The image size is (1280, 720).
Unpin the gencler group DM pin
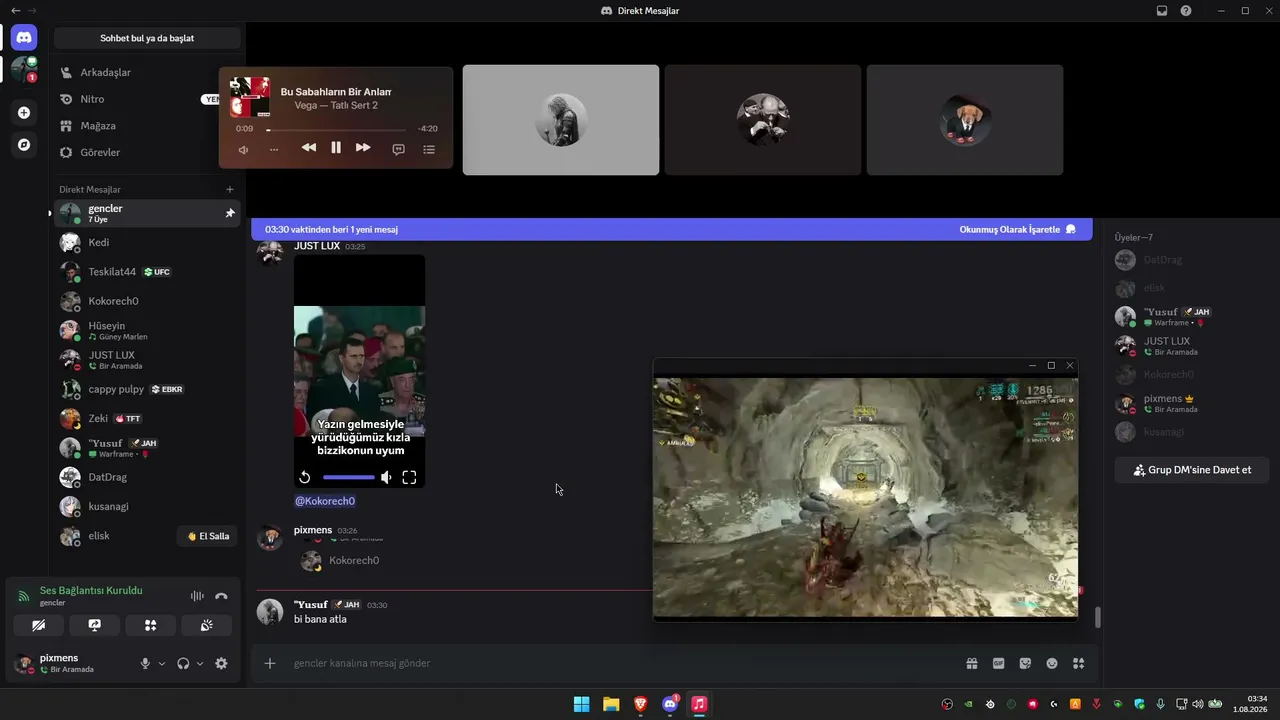[230, 213]
